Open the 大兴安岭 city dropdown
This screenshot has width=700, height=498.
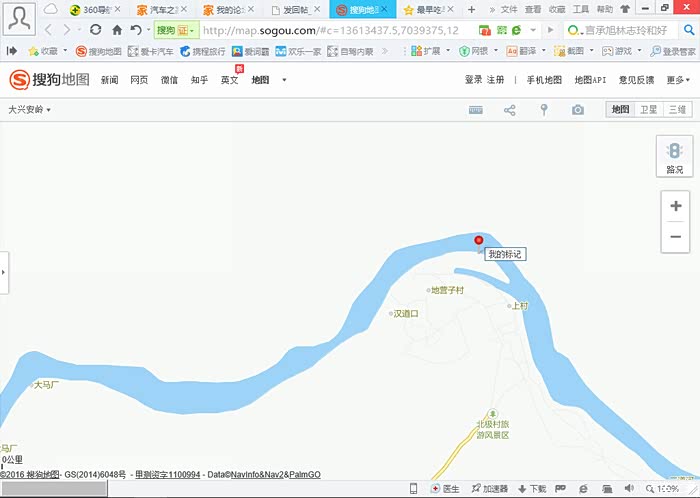pos(30,110)
